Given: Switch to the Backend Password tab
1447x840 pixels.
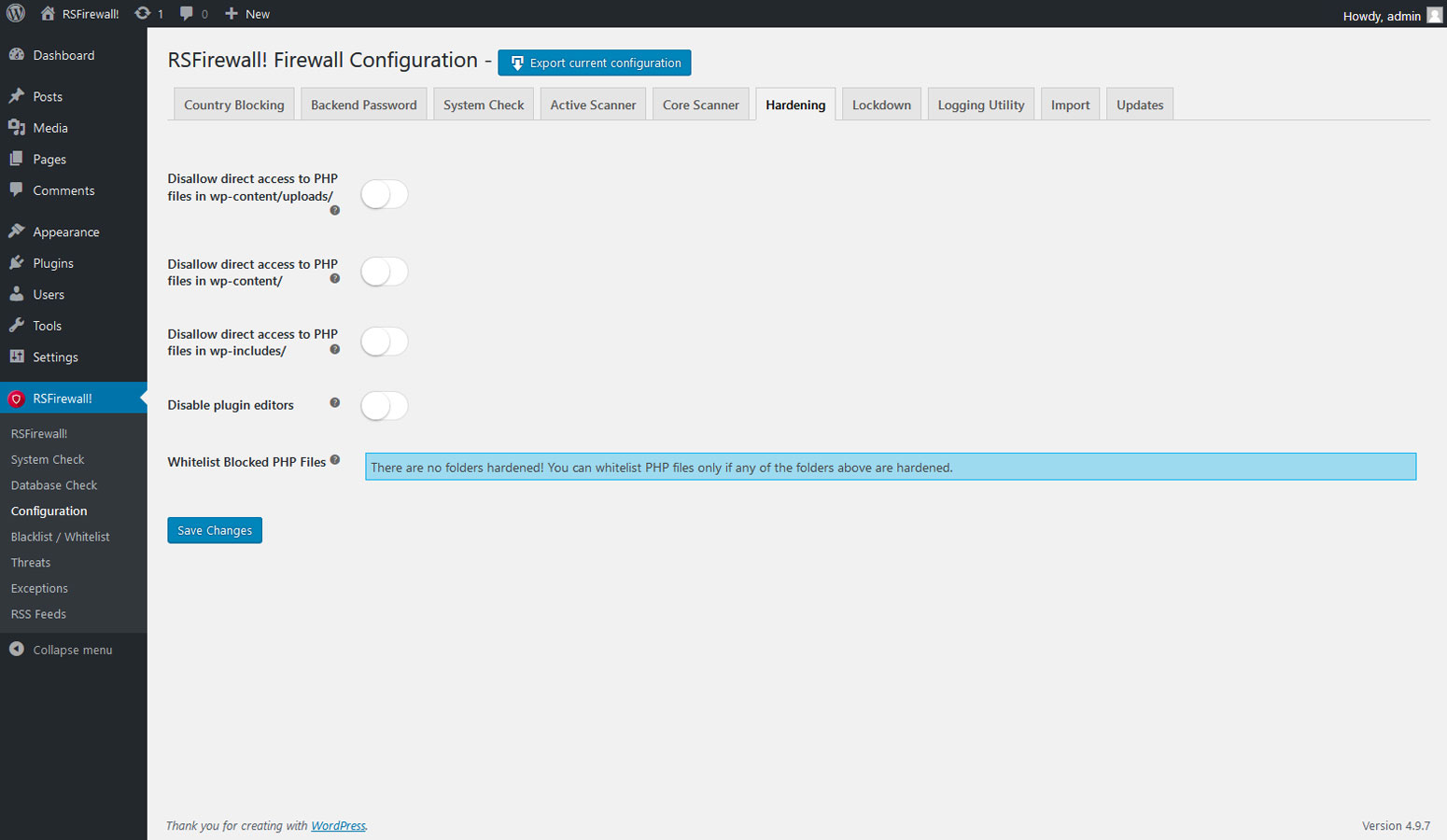Looking at the screenshot, I should (x=364, y=105).
